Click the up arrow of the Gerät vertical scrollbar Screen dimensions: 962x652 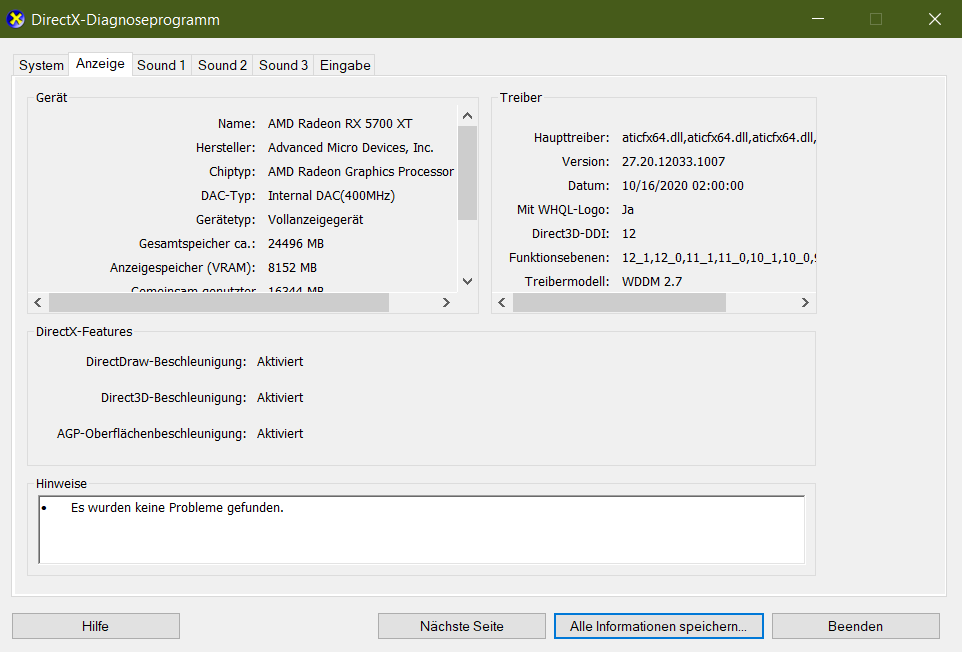(x=468, y=115)
